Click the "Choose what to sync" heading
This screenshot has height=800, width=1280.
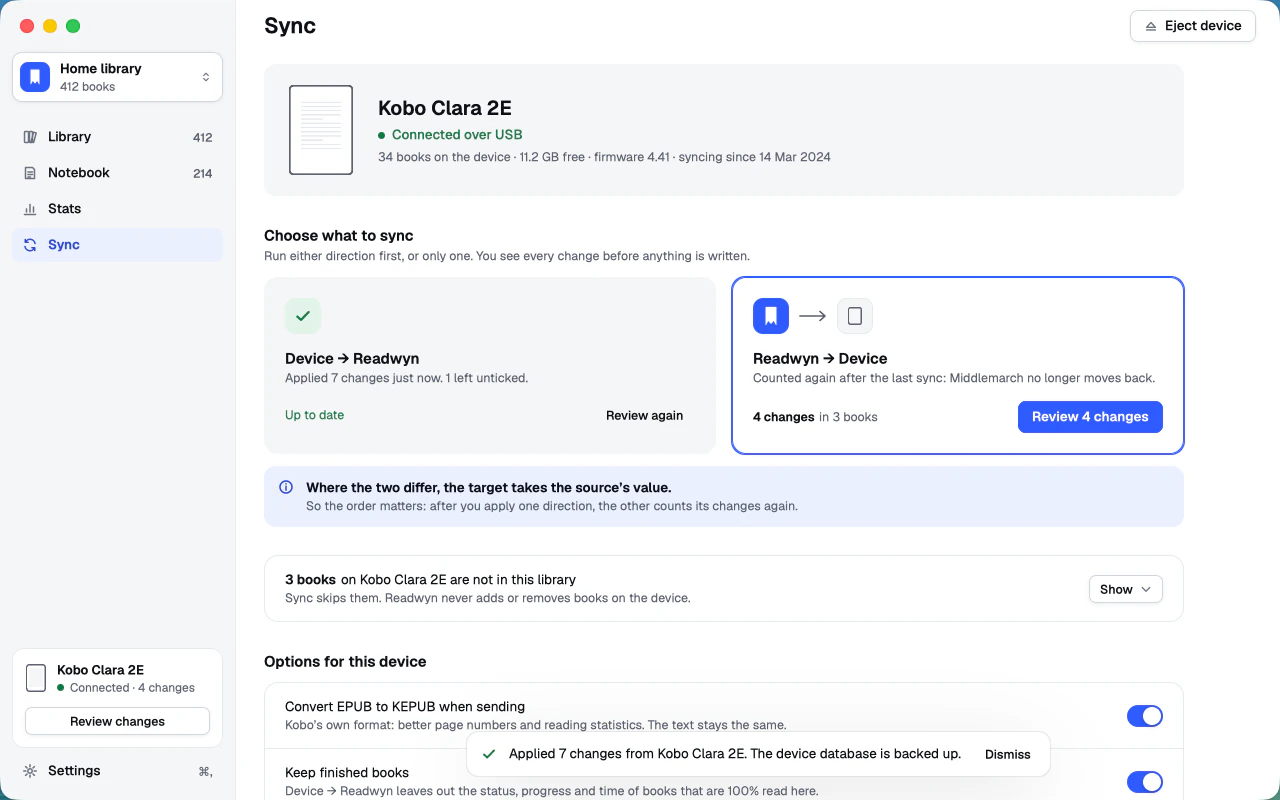[339, 236]
